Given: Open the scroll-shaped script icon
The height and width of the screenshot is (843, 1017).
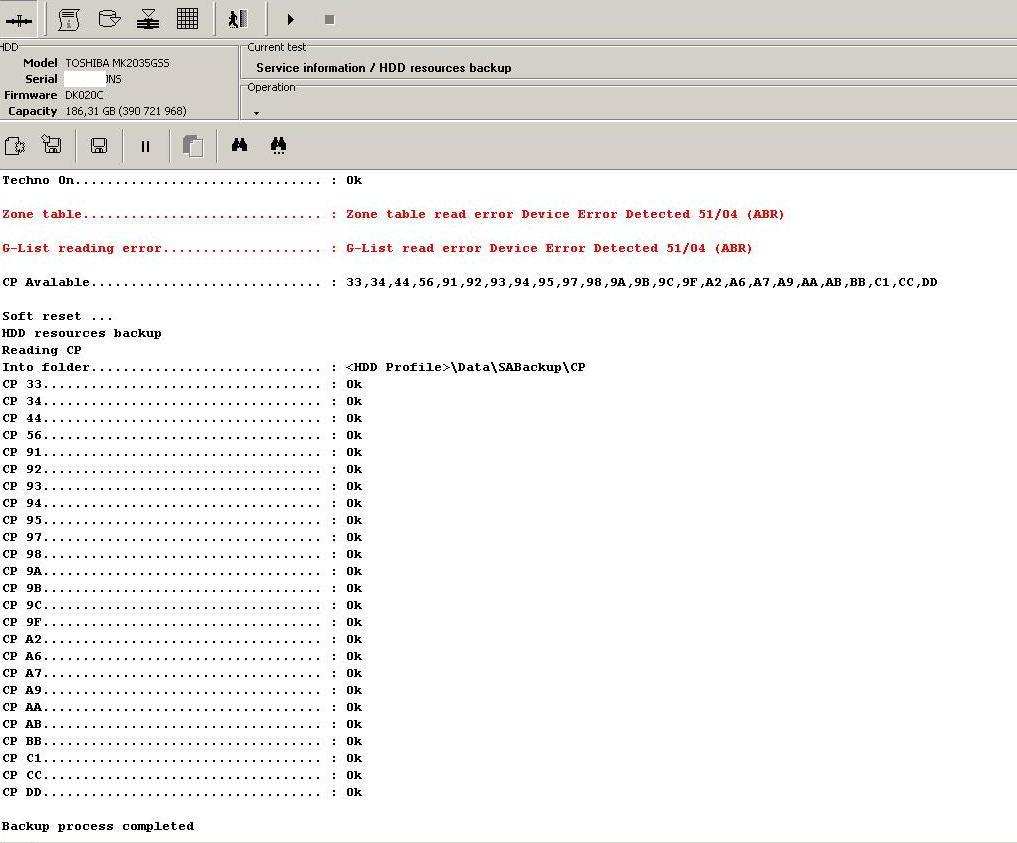Looking at the screenshot, I should point(69,19).
